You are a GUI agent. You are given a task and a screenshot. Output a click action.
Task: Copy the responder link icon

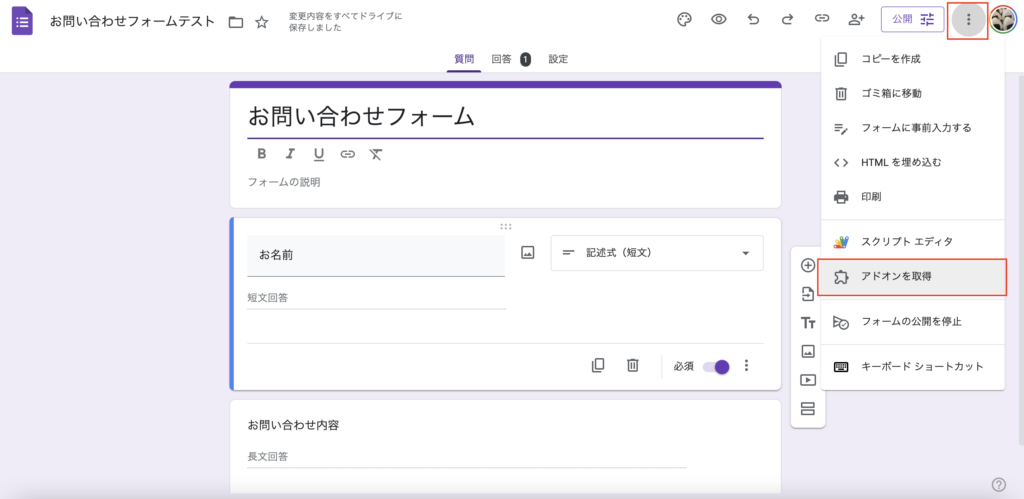tap(822, 20)
